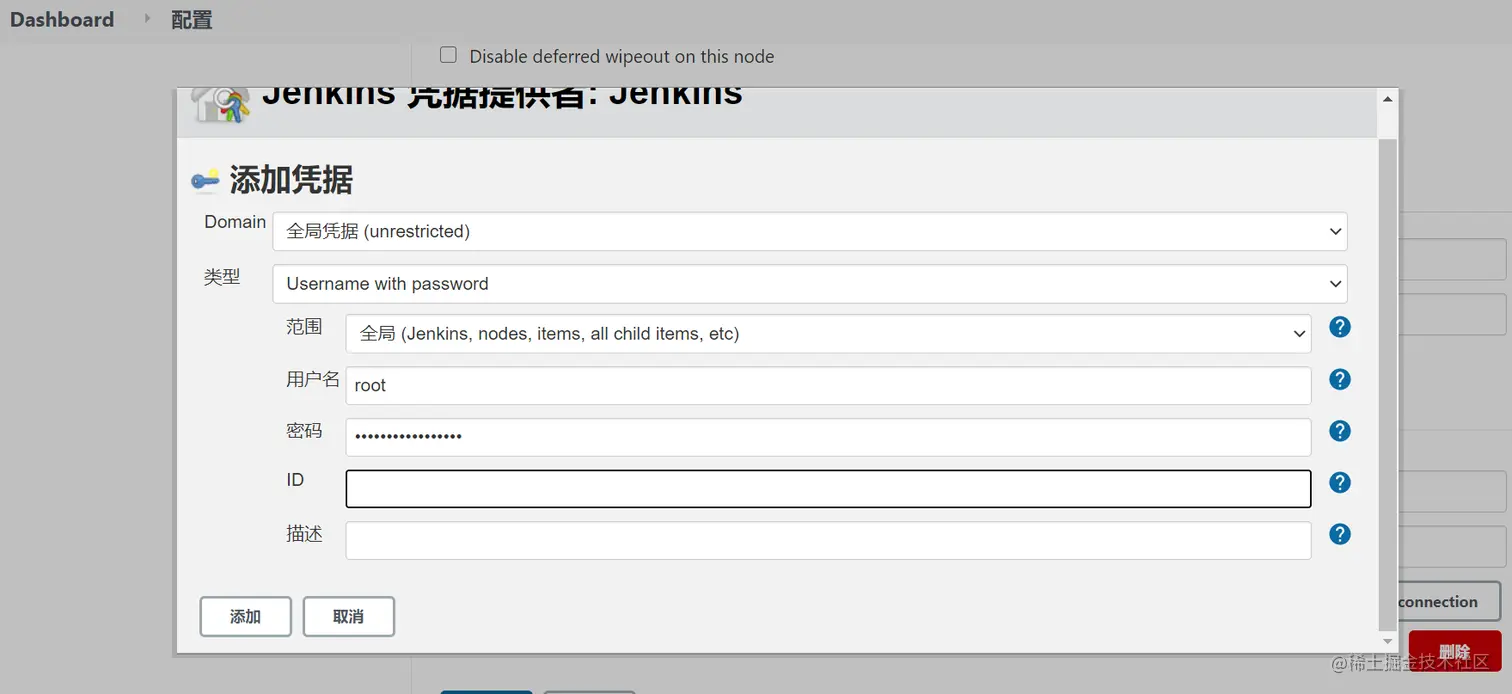This screenshot has height=694, width=1512.
Task: Click the dialog scrollbar up arrow
Action: point(1387,99)
